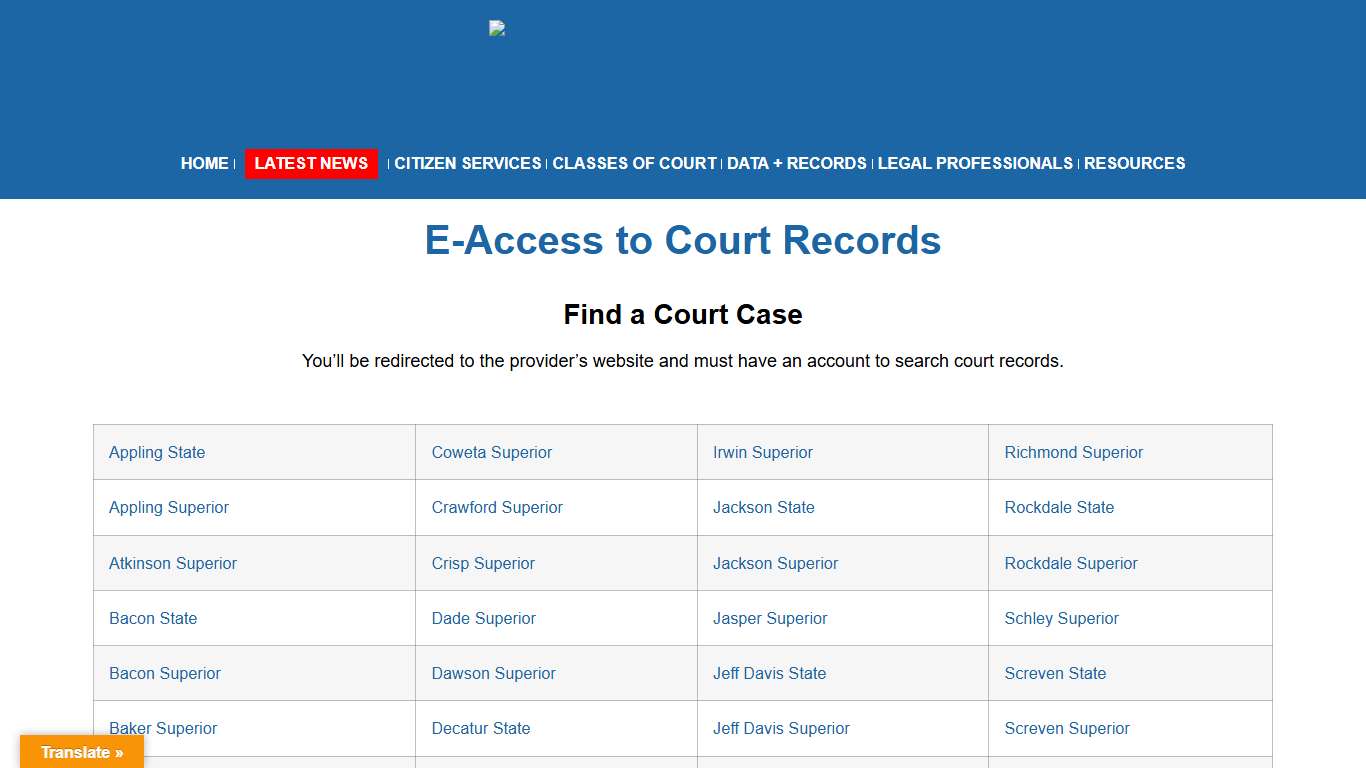Click the site logo image at top
Viewport: 1366px width, 768px height.
497,28
